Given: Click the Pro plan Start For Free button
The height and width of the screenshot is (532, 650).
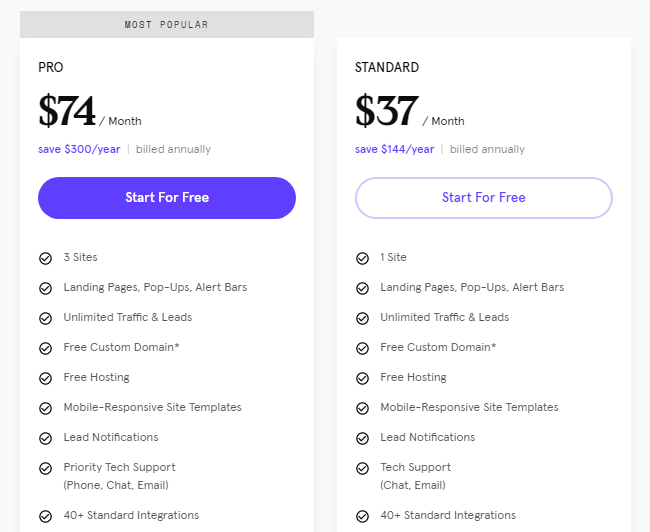Looking at the screenshot, I should coord(167,198).
